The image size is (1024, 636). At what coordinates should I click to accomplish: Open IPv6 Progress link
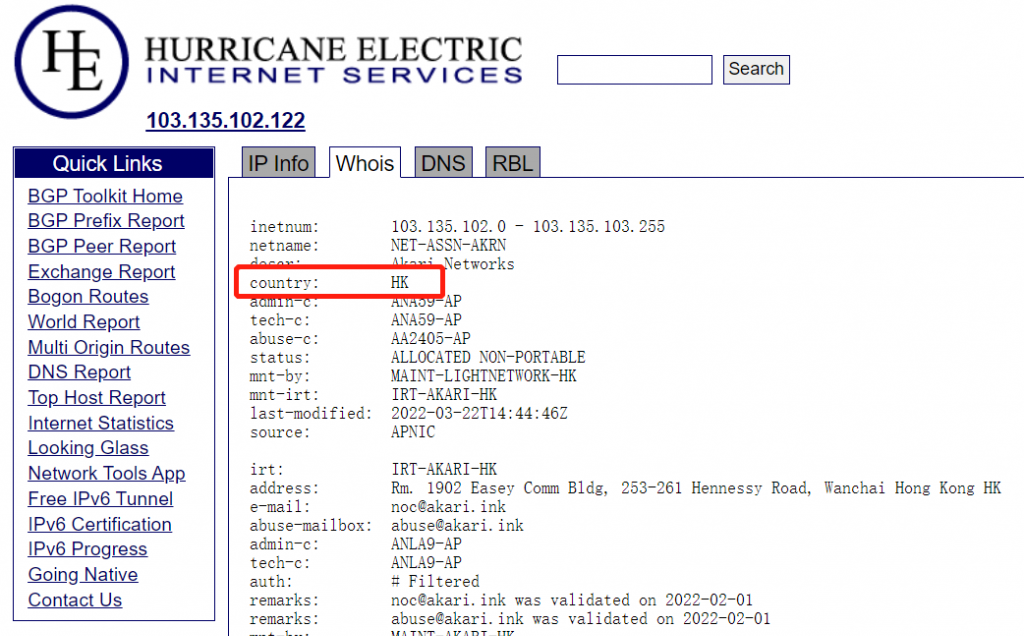pyautogui.click(x=88, y=549)
